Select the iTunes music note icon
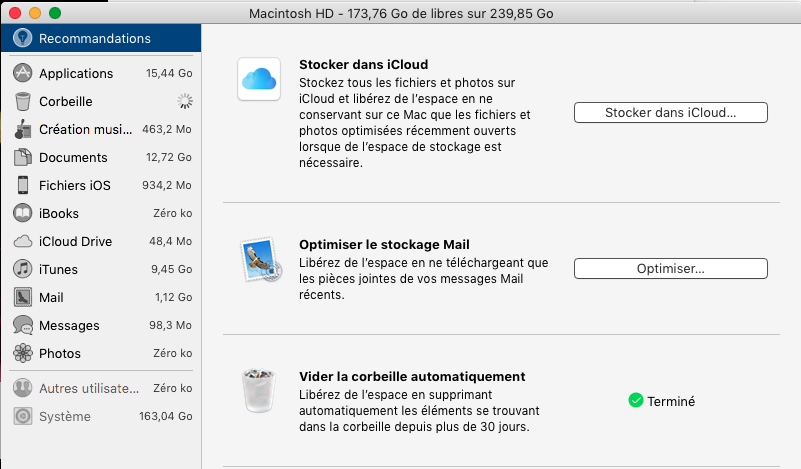Image resolution: width=801 pixels, height=469 pixels. tap(22, 269)
